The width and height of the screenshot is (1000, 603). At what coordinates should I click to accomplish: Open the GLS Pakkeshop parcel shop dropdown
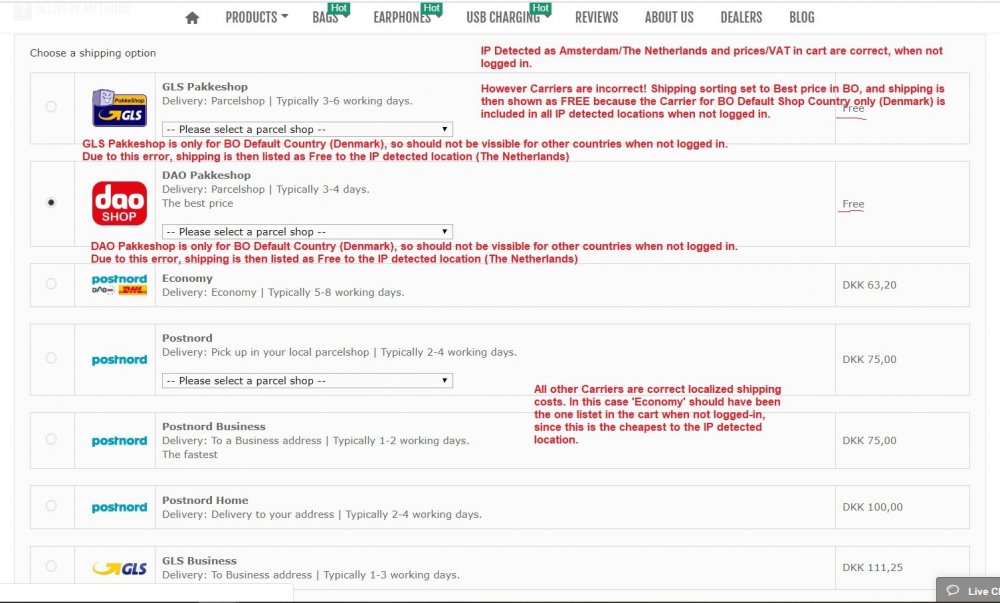[307, 129]
